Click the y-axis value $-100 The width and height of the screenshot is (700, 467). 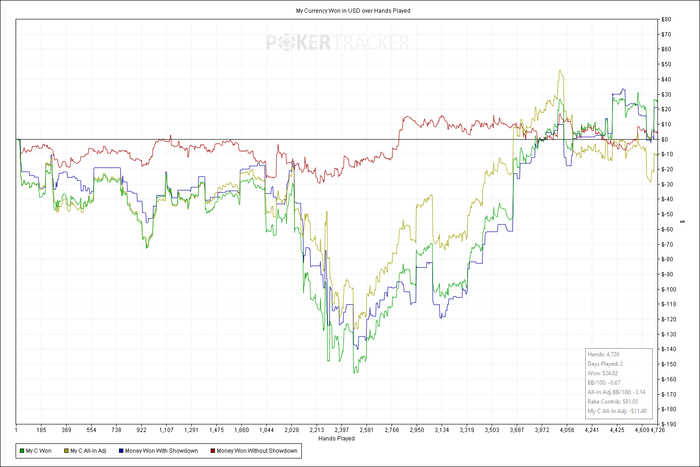click(668, 289)
